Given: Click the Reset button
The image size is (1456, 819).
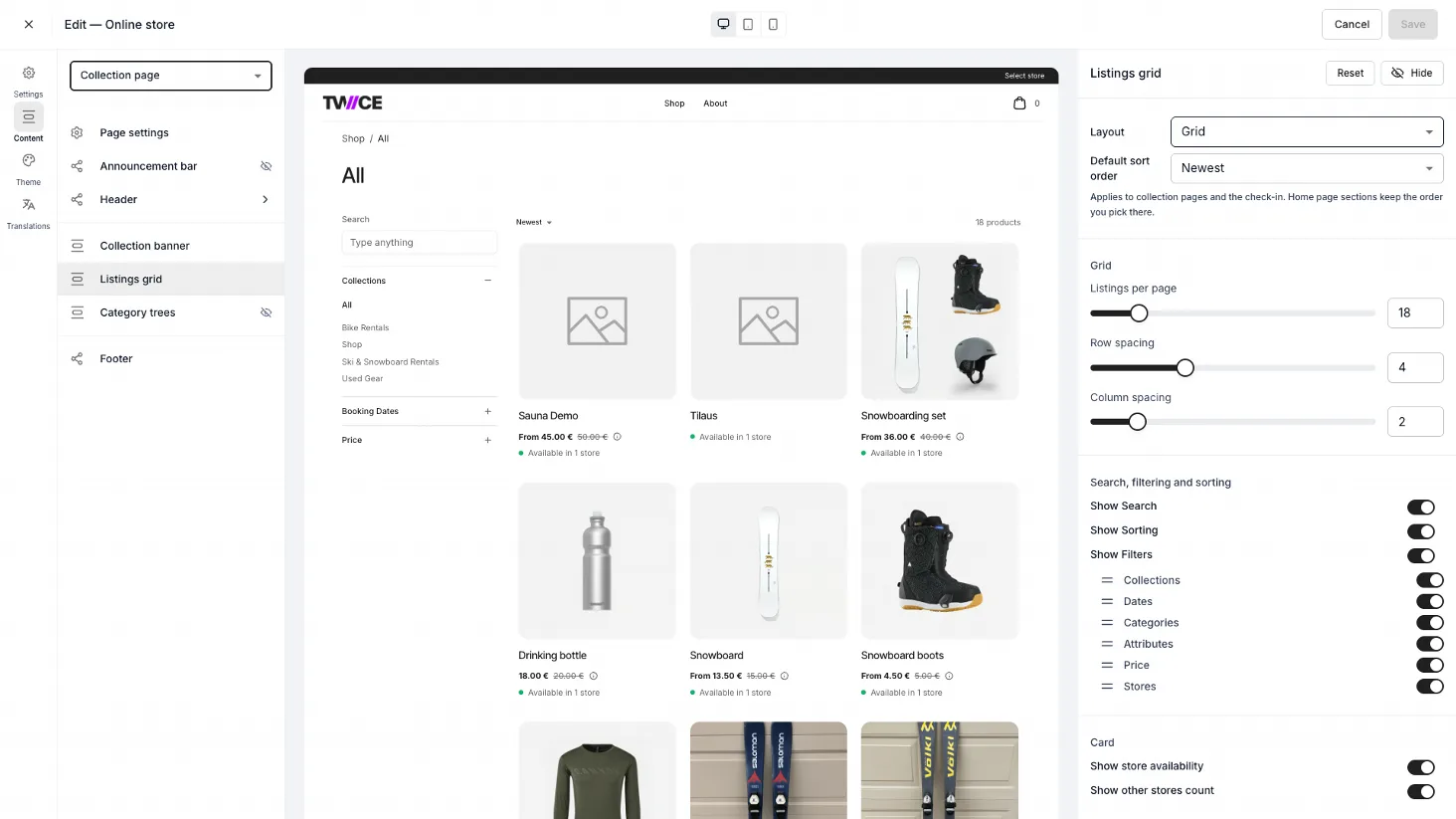Looking at the screenshot, I should [1351, 73].
